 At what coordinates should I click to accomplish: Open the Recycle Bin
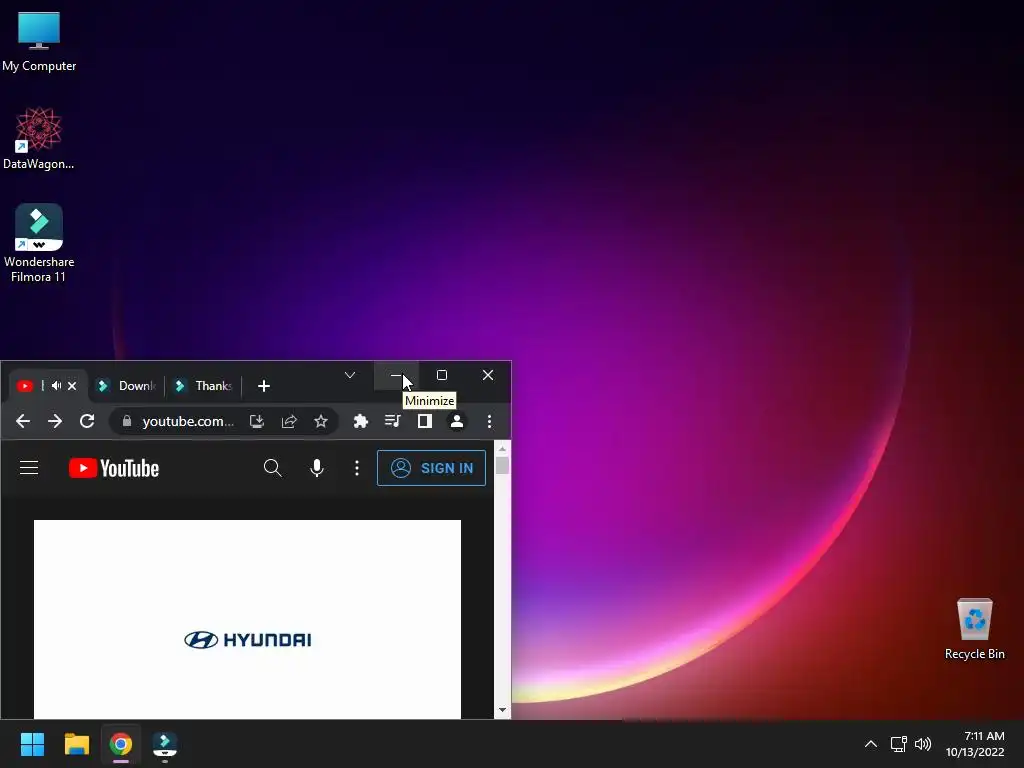pyautogui.click(x=974, y=629)
